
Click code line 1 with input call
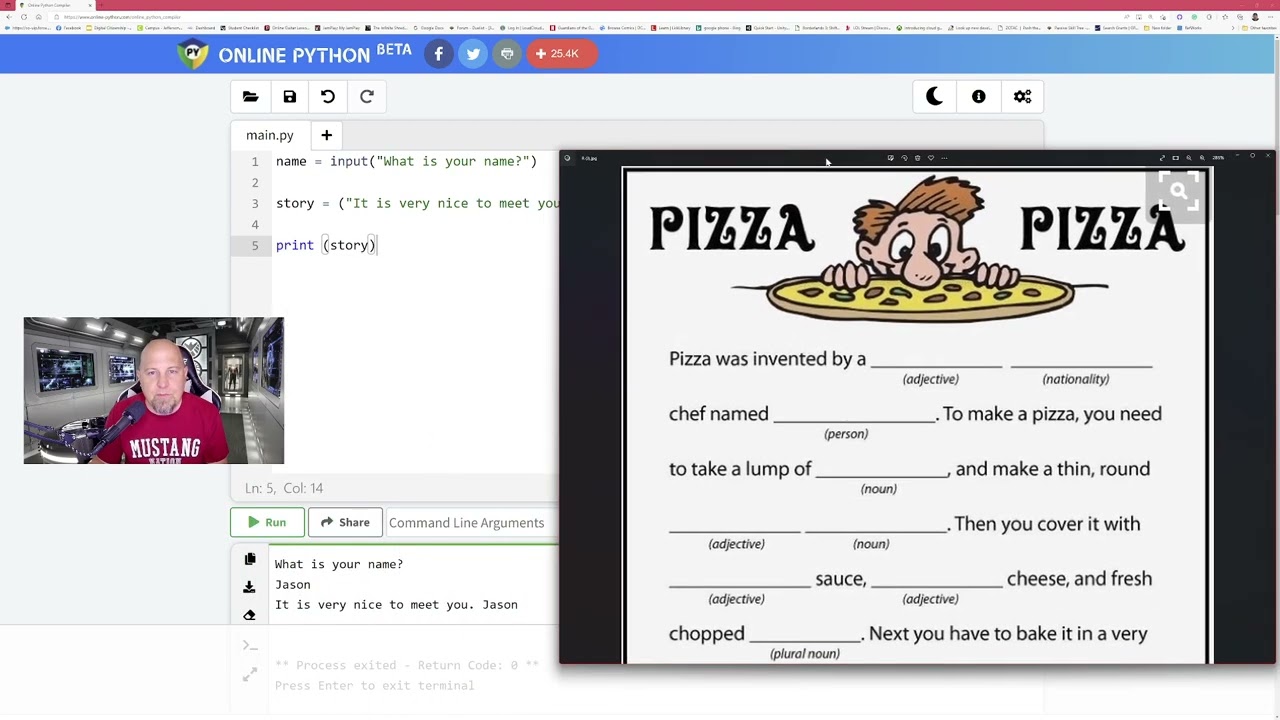406,161
